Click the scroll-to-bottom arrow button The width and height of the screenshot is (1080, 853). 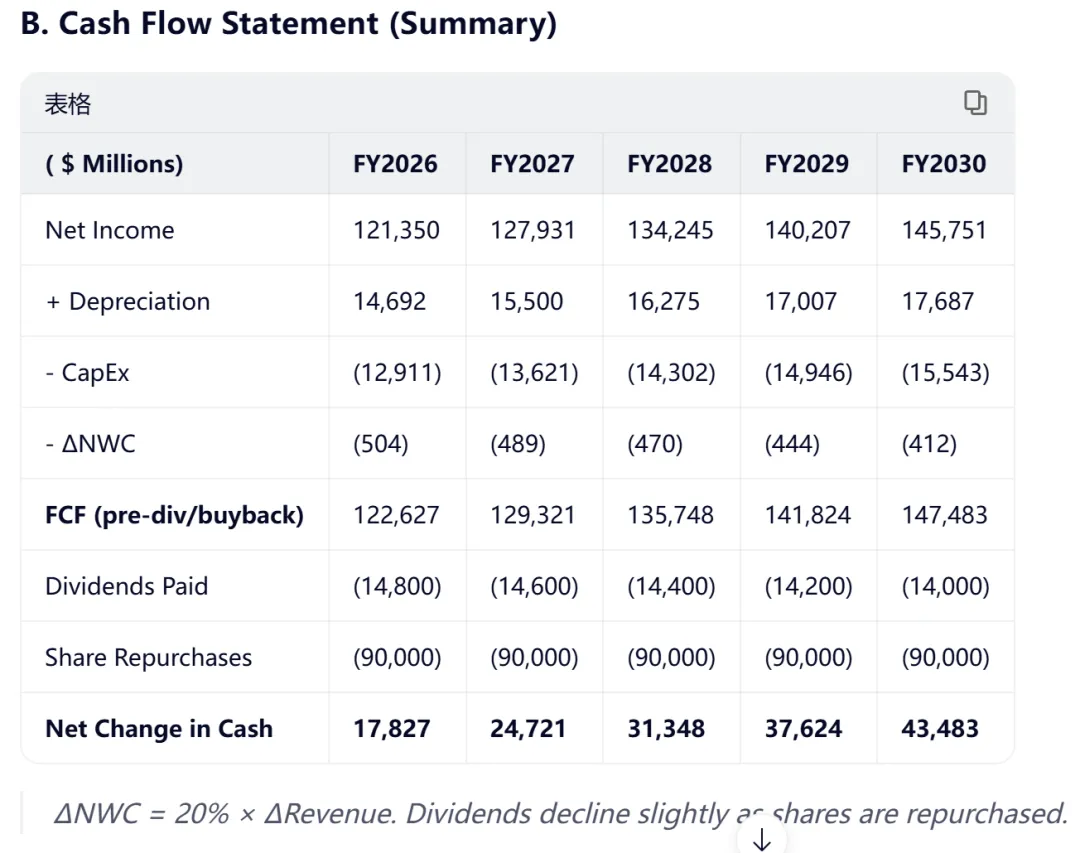click(762, 840)
